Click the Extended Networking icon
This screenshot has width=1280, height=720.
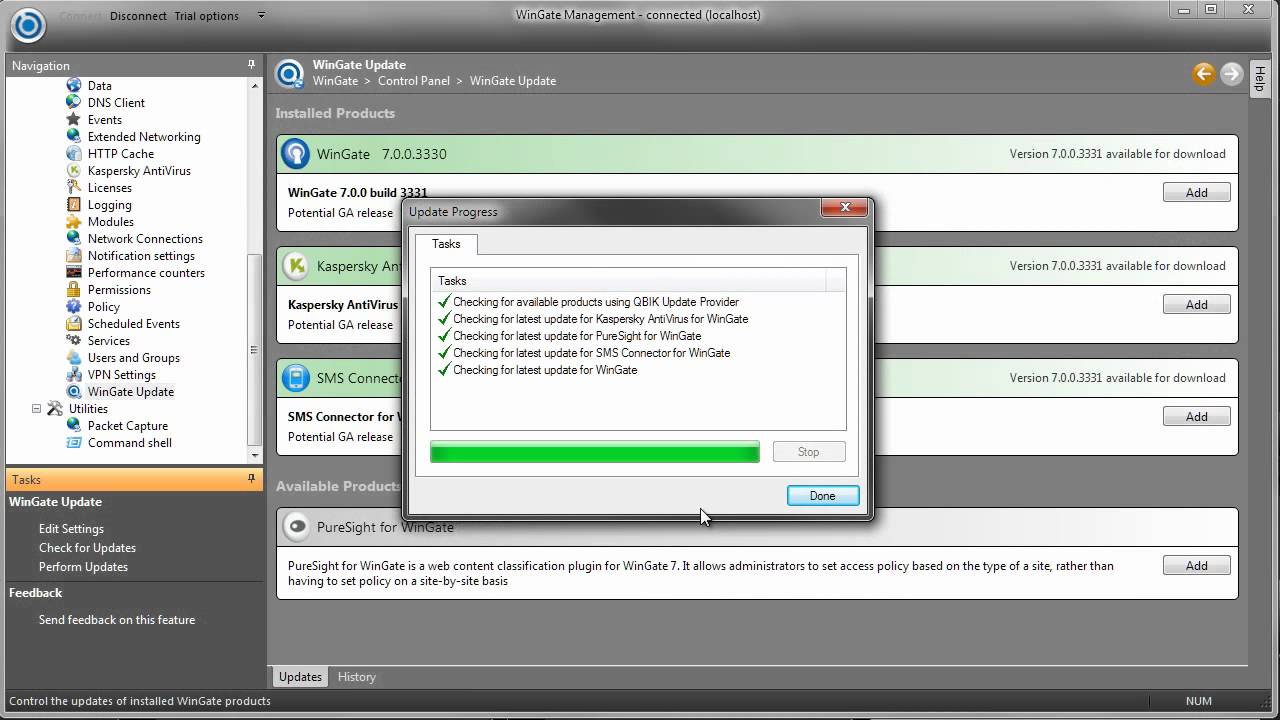pyautogui.click(x=74, y=137)
